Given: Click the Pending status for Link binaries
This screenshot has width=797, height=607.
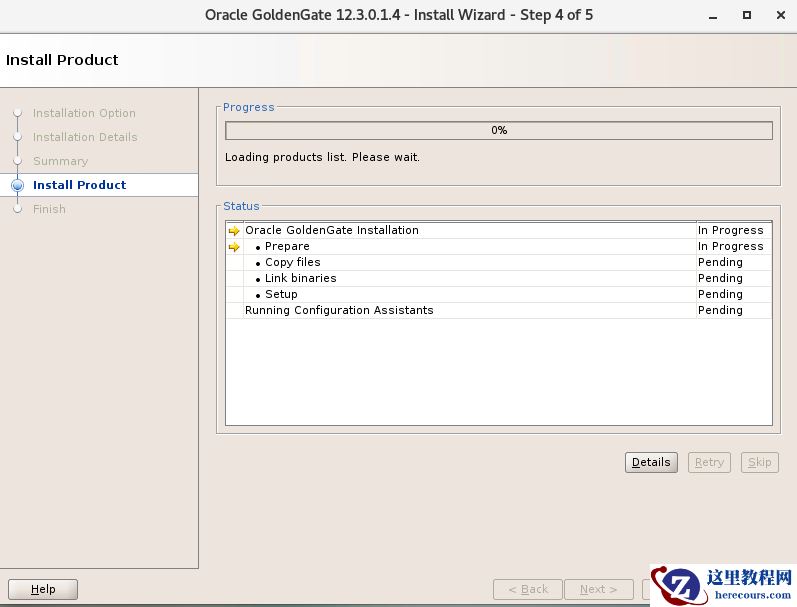Looking at the screenshot, I should click(x=720, y=278).
